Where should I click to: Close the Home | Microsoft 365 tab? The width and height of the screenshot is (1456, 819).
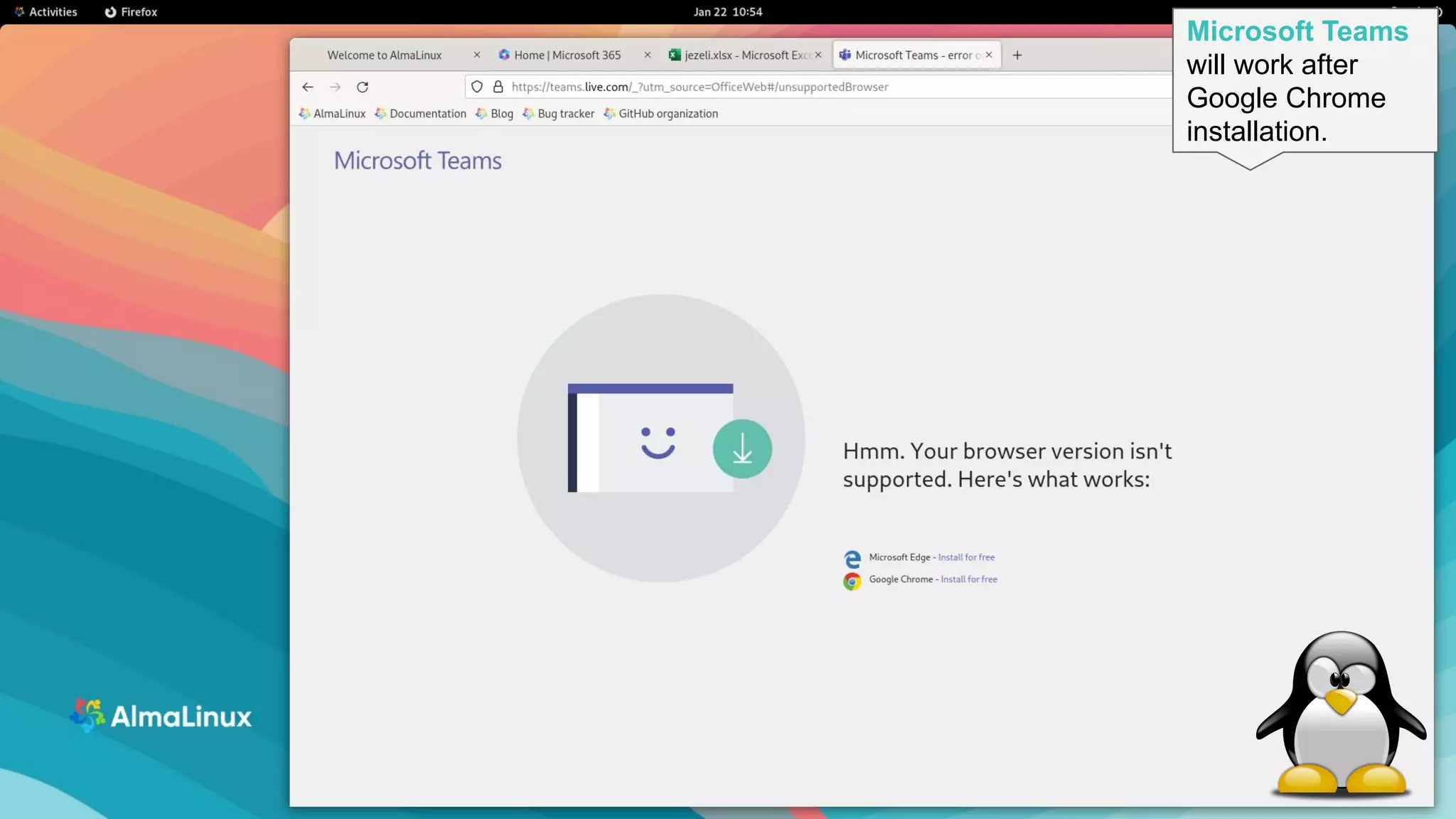pos(648,55)
